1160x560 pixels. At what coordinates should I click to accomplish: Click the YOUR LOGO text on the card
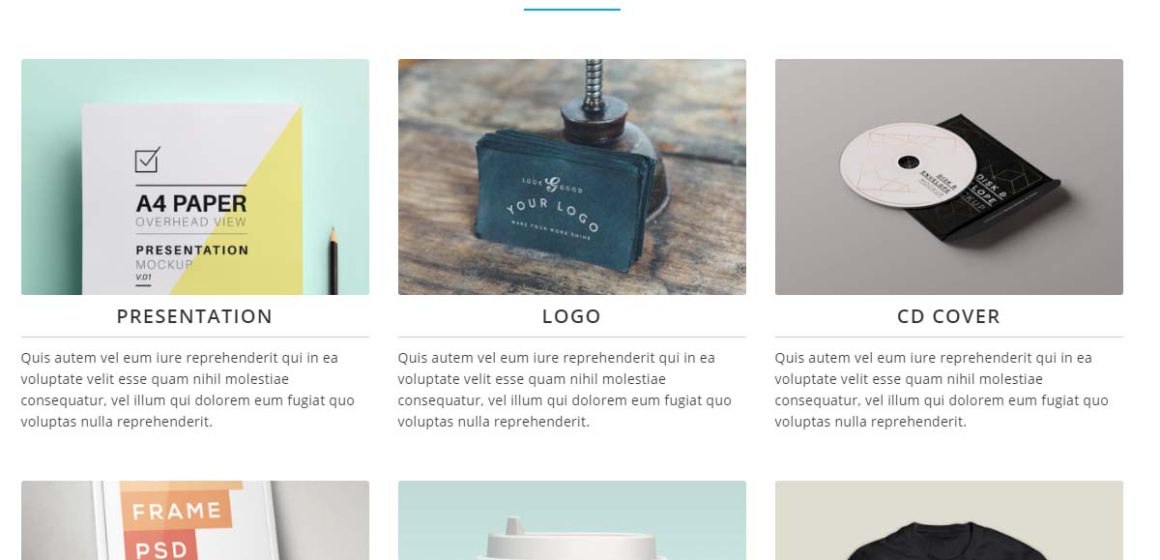pos(553,214)
